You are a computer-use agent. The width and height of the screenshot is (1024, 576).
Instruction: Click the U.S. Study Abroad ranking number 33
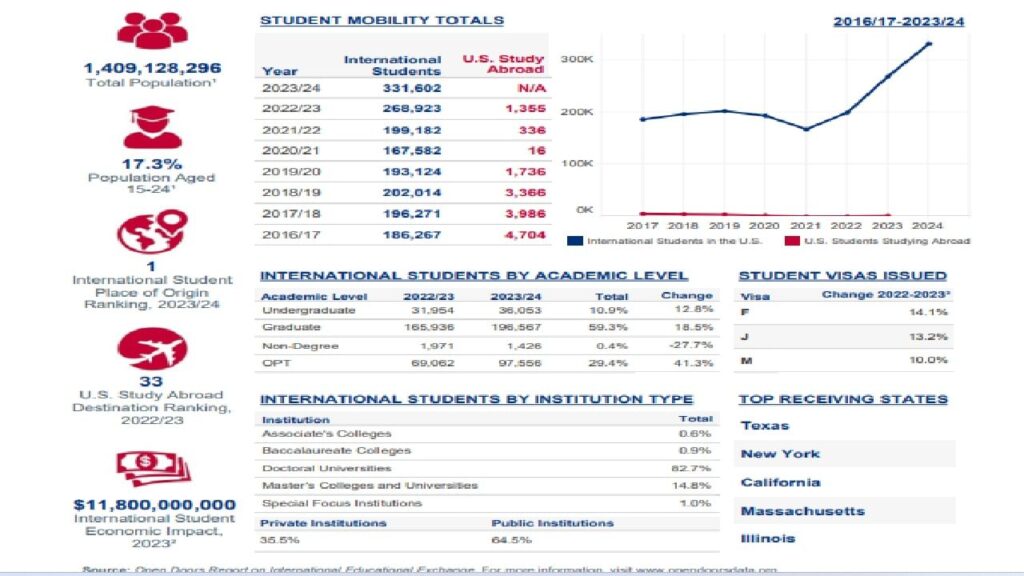tap(151, 381)
